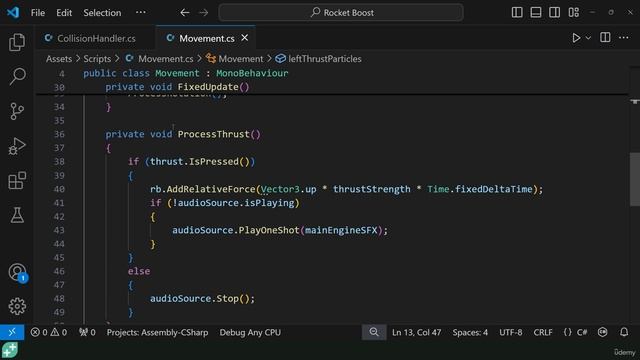Switch to the CollisionHandler.cs tab

pos(96,38)
